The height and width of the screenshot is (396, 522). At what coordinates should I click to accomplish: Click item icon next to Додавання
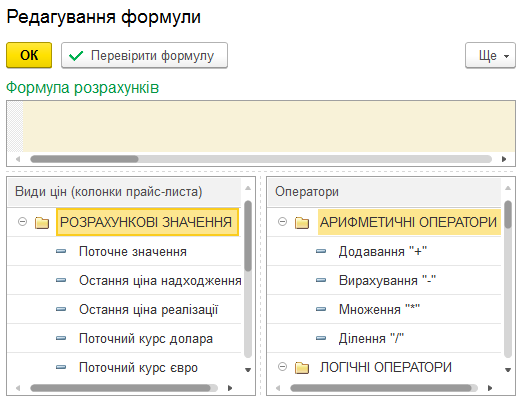(321, 251)
